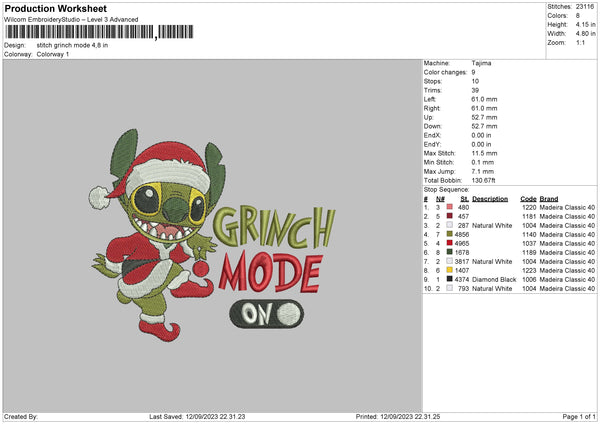Click the Stops value 10
Viewport: 600px width, 424px height.
pyautogui.click(x=475, y=81)
